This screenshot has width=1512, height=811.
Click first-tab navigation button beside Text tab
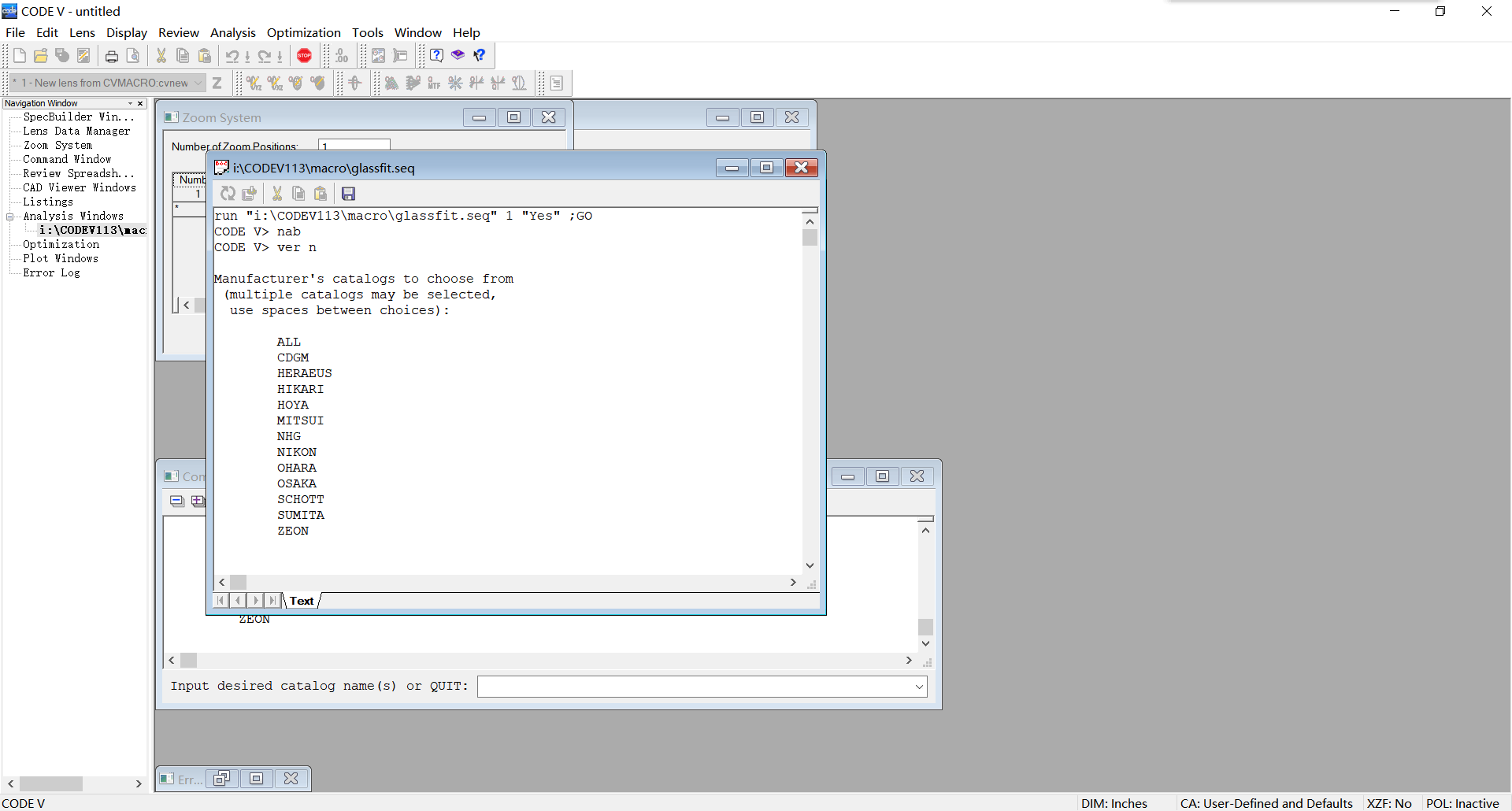[220, 600]
